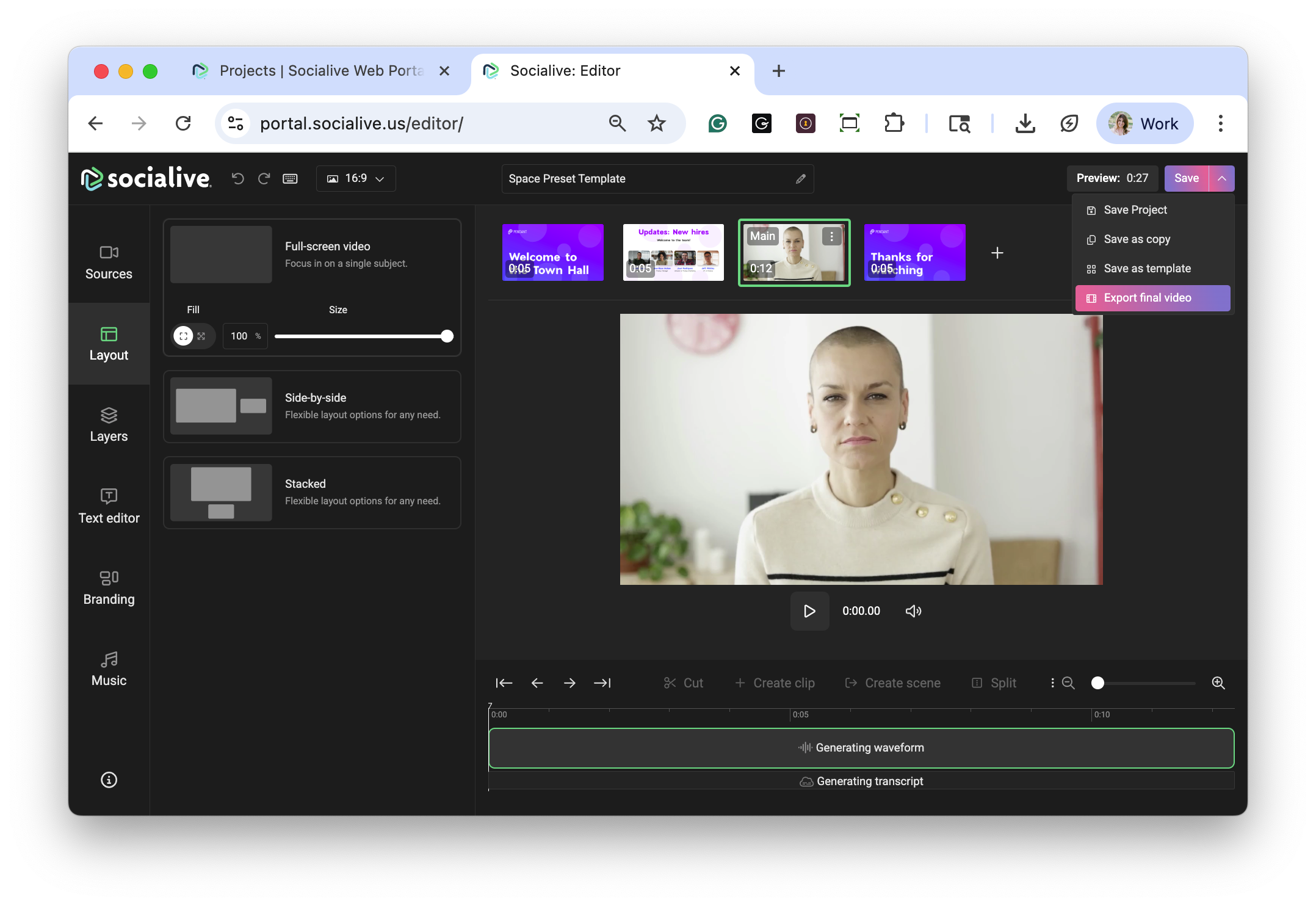Mute the preview volume speaker
The height and width of the screenshot is (906, 1316).
pyautogui.click(x=913, y=611)
